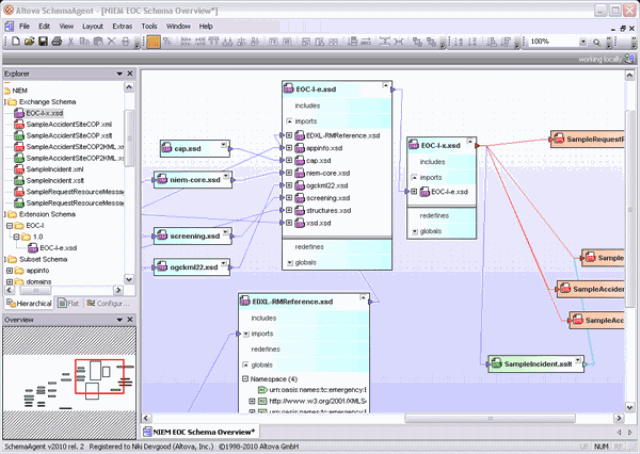Viewport: 640px width, 454px height.
Task: Click the Paste clipboard icon
Action: click(x=98, y=41)
